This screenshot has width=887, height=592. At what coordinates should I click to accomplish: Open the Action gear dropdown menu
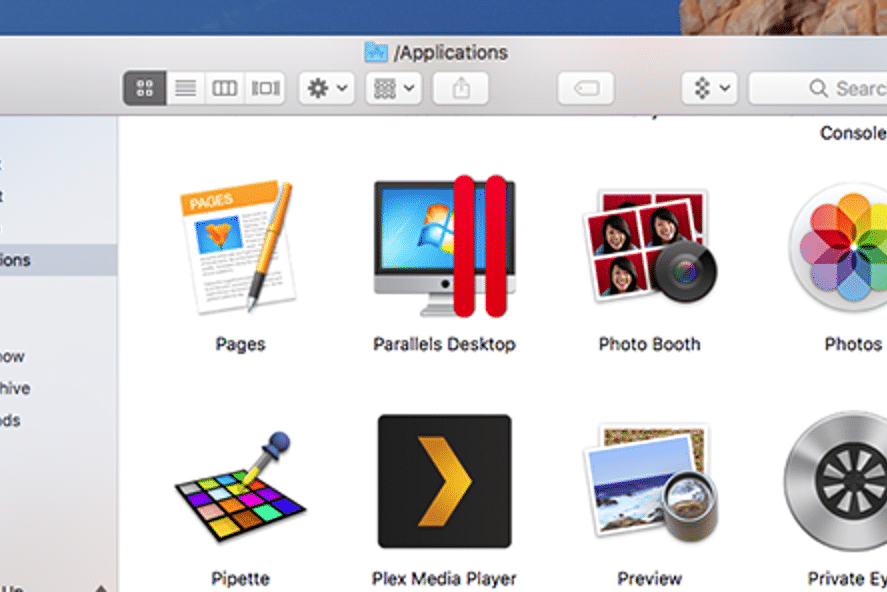click(x=327, y=88)
